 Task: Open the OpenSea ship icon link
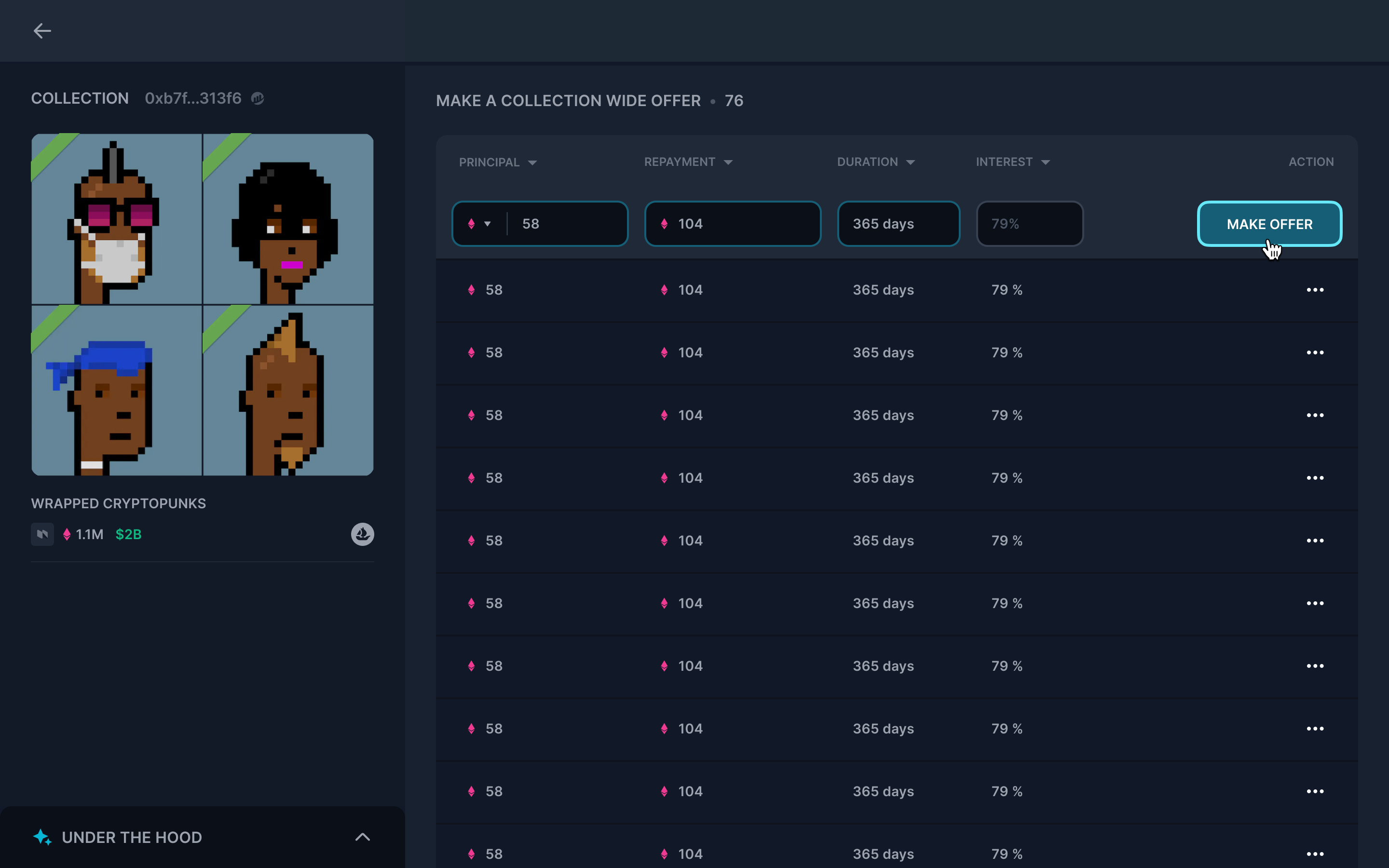(x=362, y=534)
